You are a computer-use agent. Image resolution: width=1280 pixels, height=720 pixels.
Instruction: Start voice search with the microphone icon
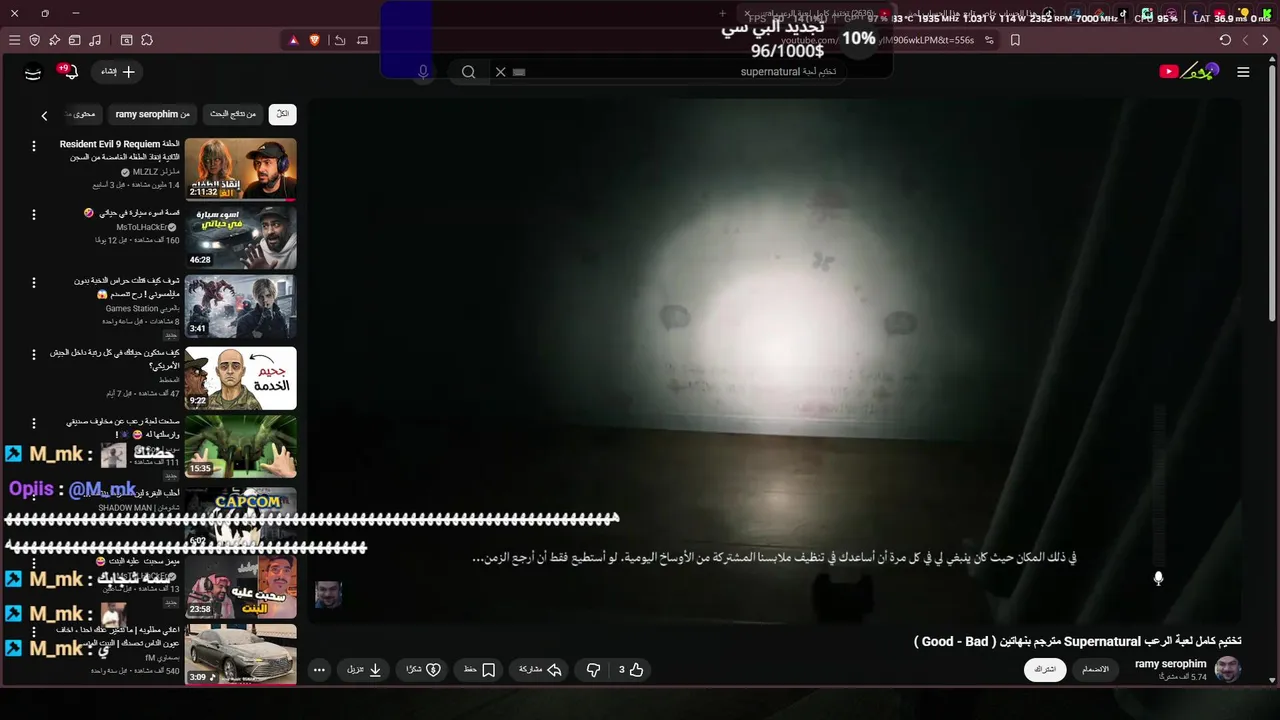point(423,72)
